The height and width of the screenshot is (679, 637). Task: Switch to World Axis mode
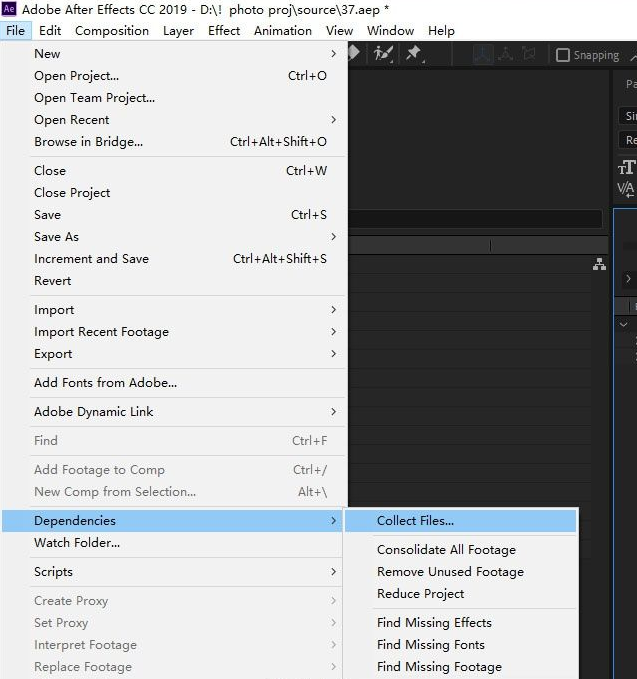[x=506, y=54]
